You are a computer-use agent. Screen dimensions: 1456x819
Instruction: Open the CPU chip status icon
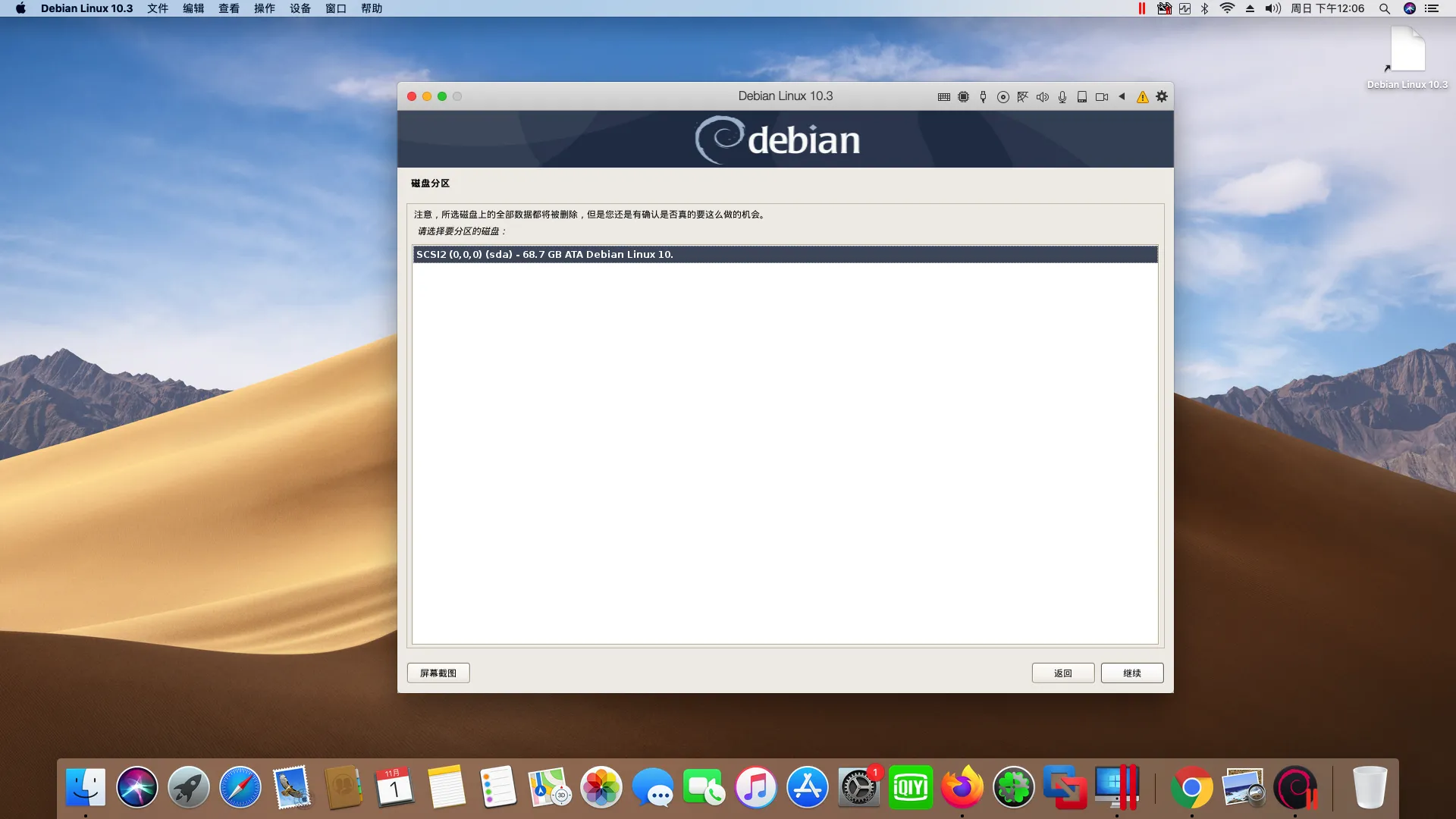tap(963, 97)
